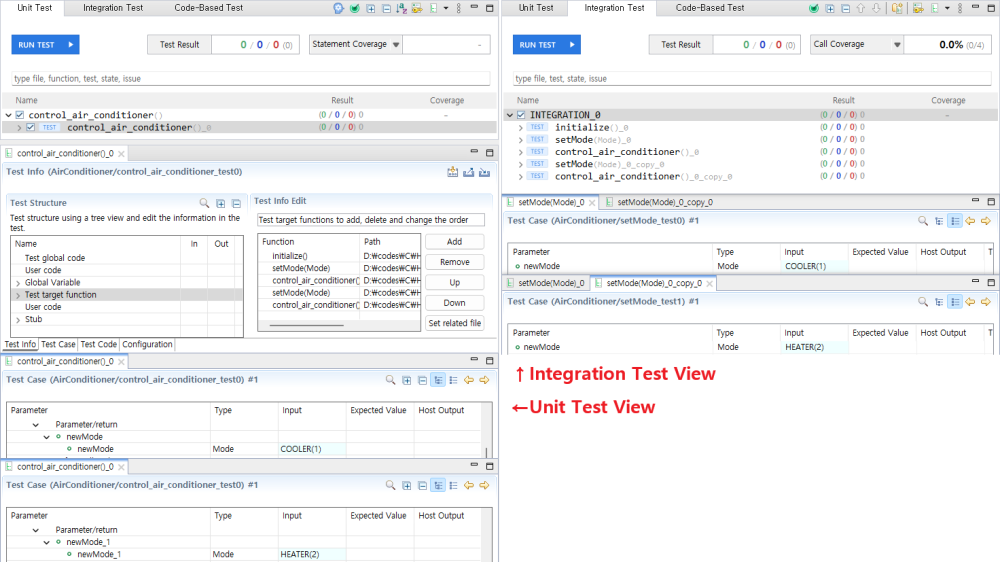Image resolution: width=1000 pixels, height=562 pixels.
Task: Click the Integration Test filter input field
Action: pos(752,78)
